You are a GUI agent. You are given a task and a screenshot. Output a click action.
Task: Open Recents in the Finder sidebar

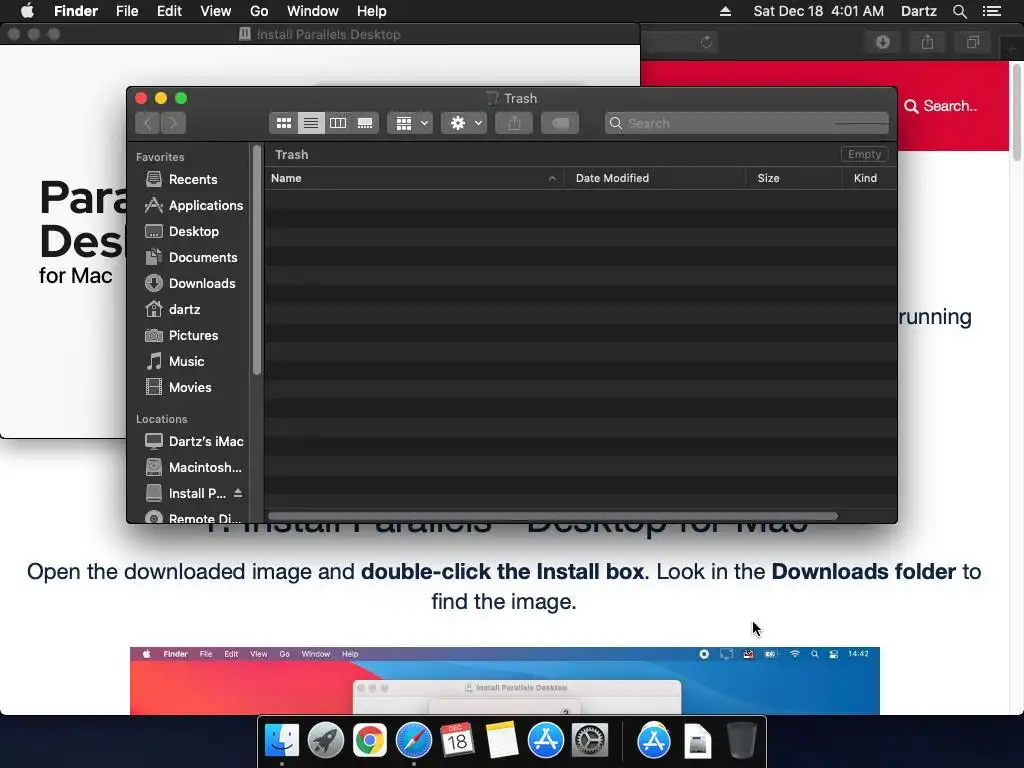pos(193,179)
